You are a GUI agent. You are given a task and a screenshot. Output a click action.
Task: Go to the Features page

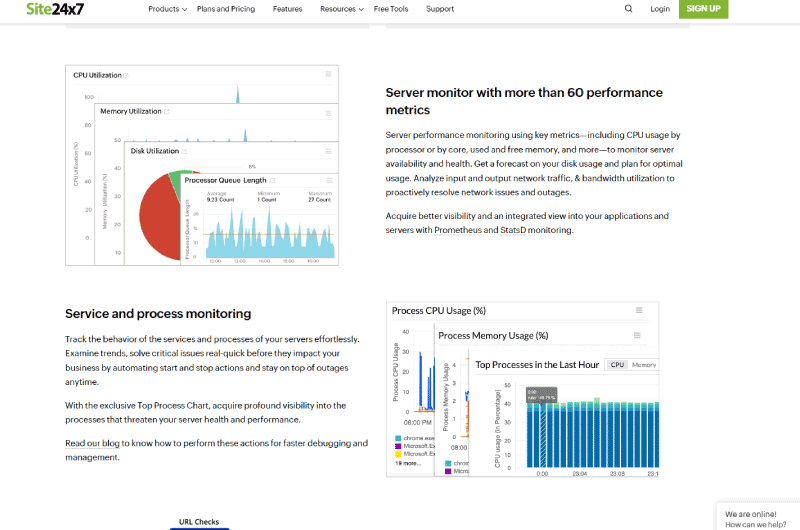tap(287, 9)
